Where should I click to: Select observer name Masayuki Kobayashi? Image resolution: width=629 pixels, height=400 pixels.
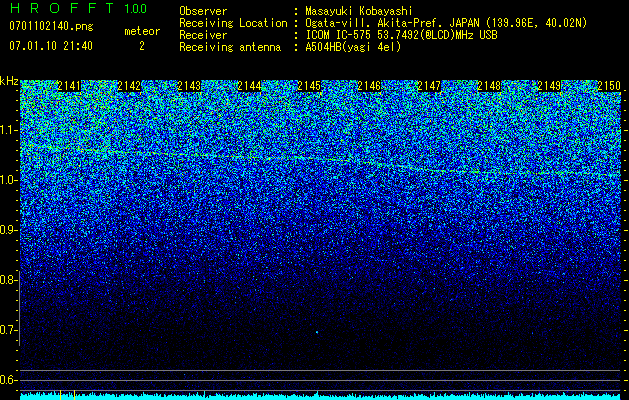tap(359, 11)
